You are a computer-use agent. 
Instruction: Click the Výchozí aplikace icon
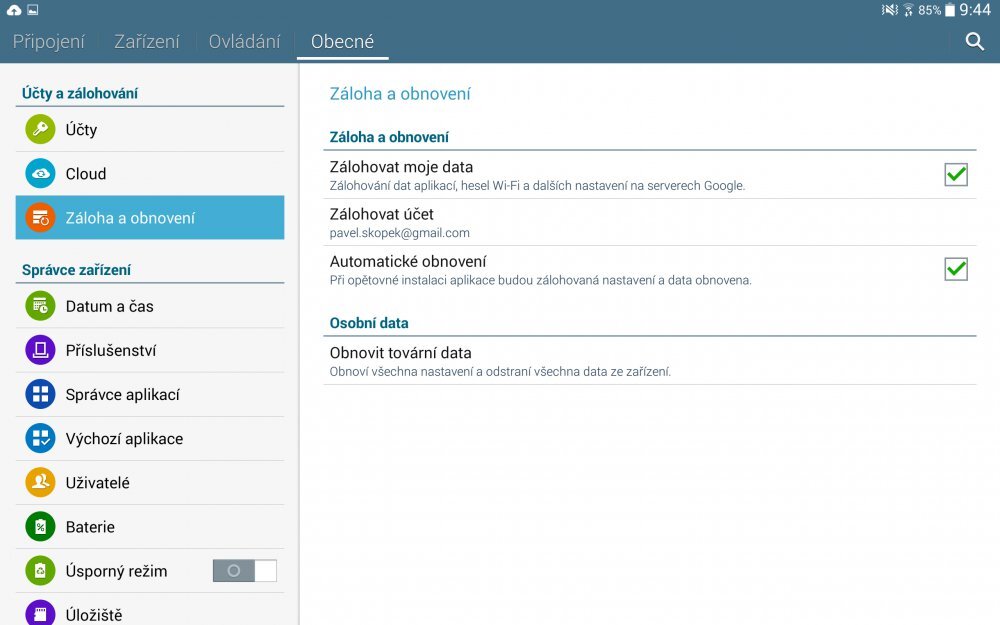[x=39, y=438]
